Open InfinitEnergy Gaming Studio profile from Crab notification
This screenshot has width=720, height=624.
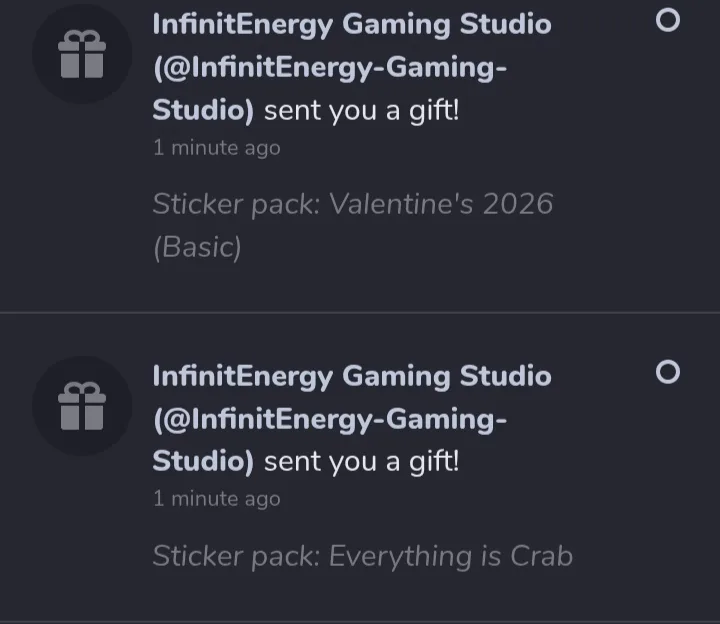[x=351, y=376]
